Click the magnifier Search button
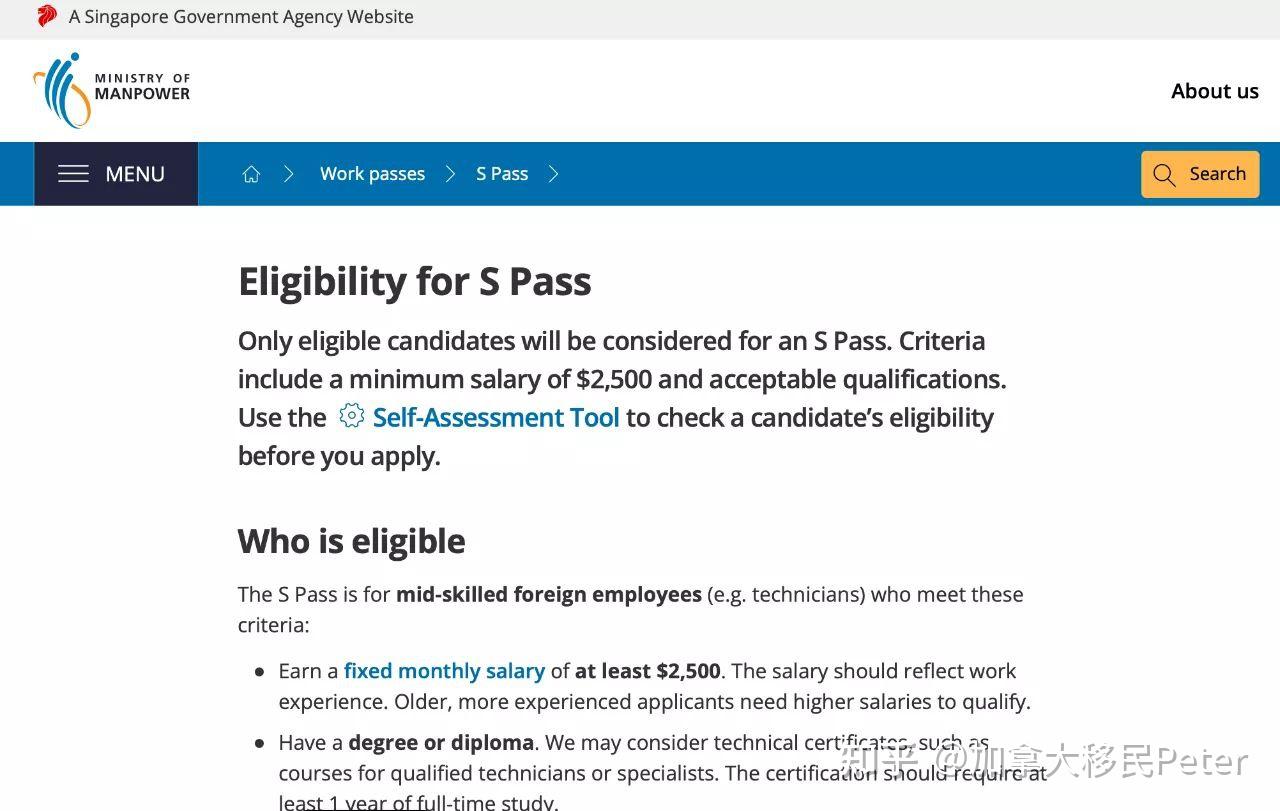 (x=1199, y=174)
